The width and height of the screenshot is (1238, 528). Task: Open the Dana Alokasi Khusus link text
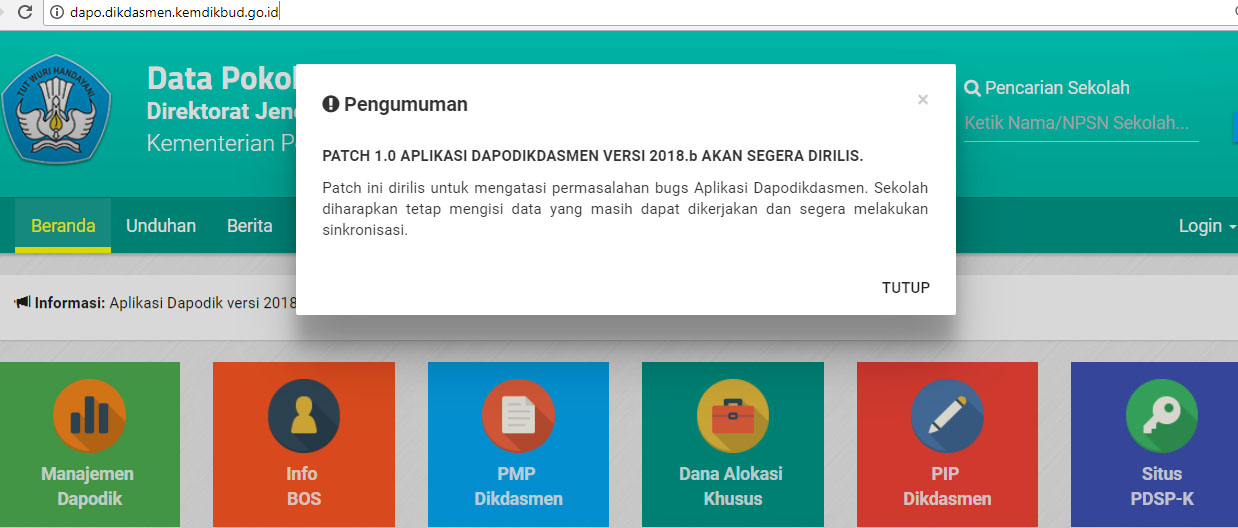point(732,486)
